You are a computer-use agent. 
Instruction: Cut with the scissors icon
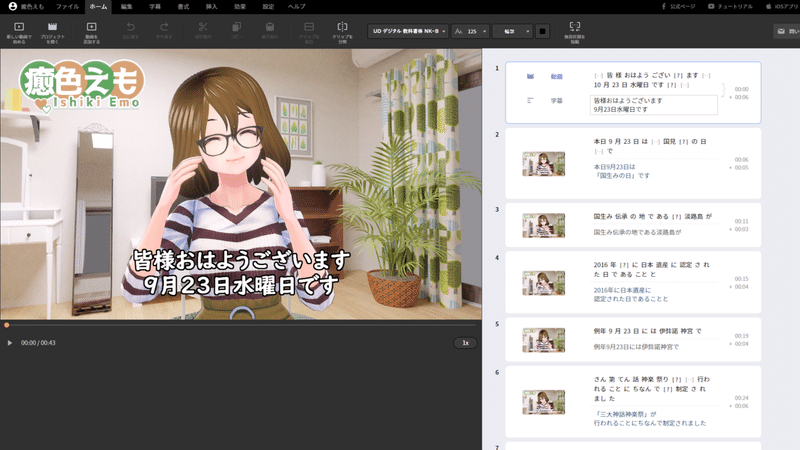(203, 27)
